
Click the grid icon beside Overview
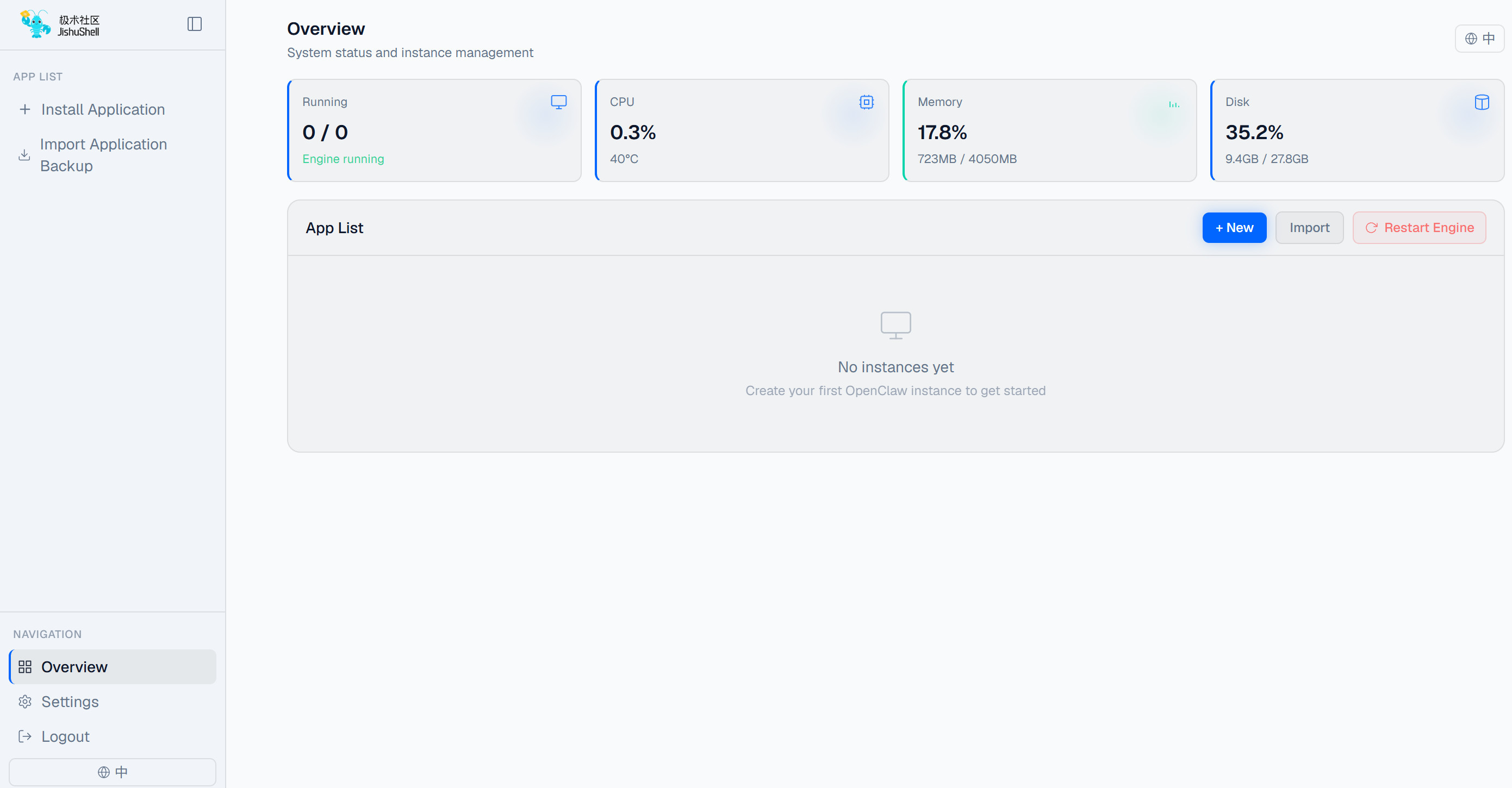coord(24,667)
